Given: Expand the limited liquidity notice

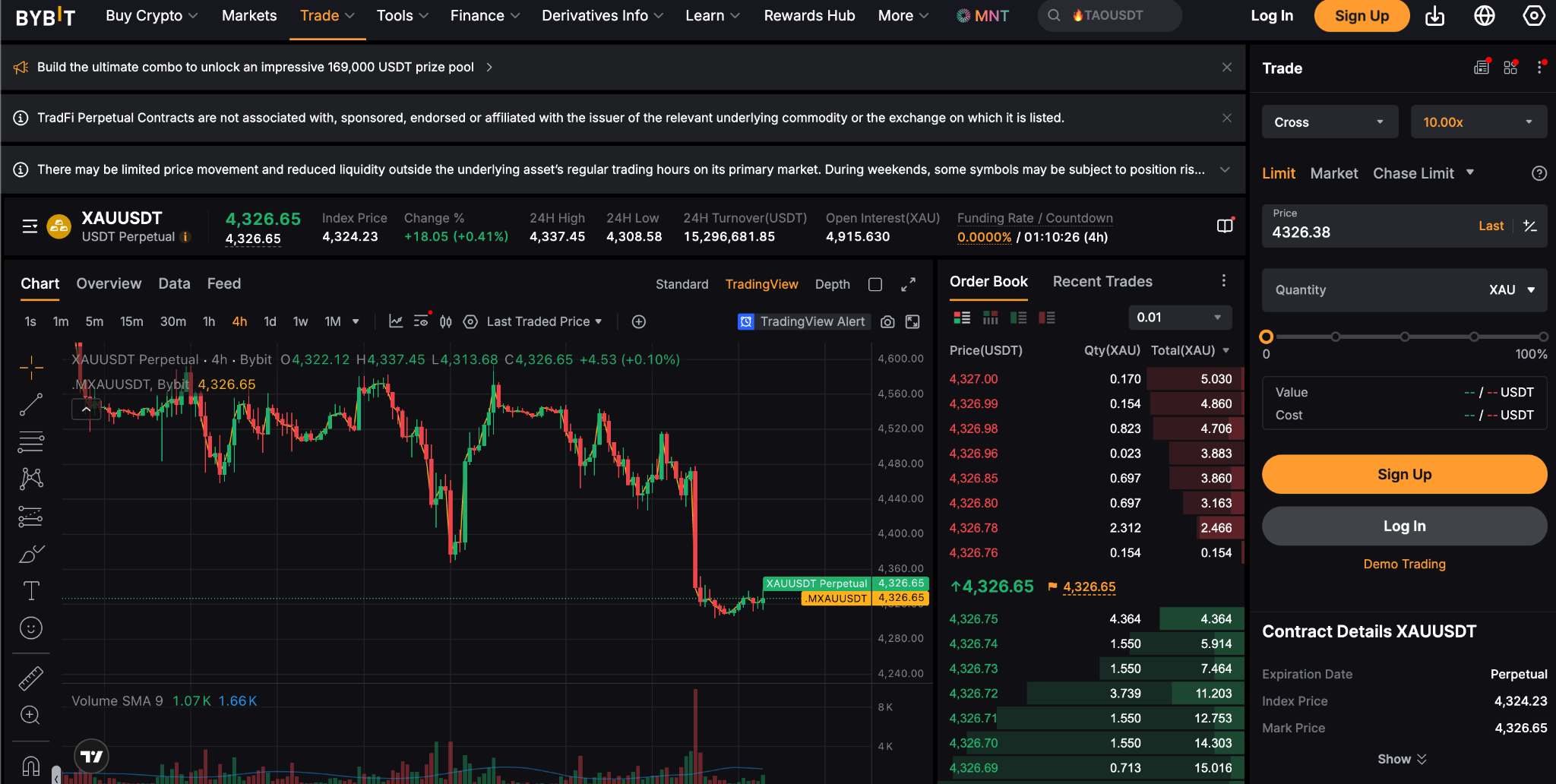Looking at the screenshot, I should [1225, 169].
